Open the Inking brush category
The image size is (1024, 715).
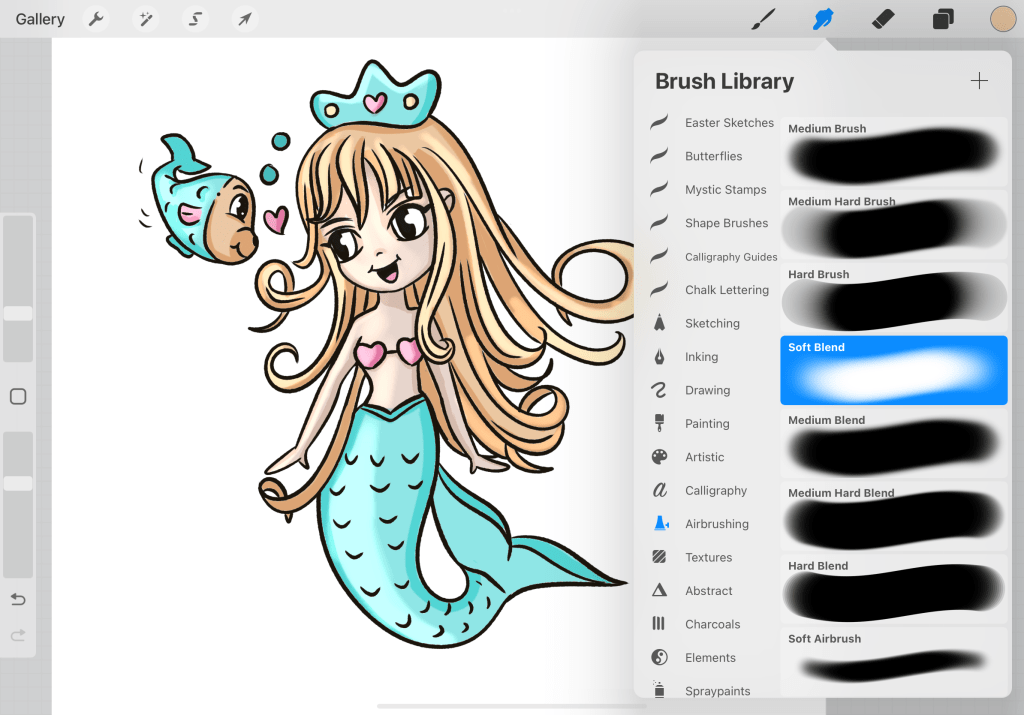[x=700, y=357]
